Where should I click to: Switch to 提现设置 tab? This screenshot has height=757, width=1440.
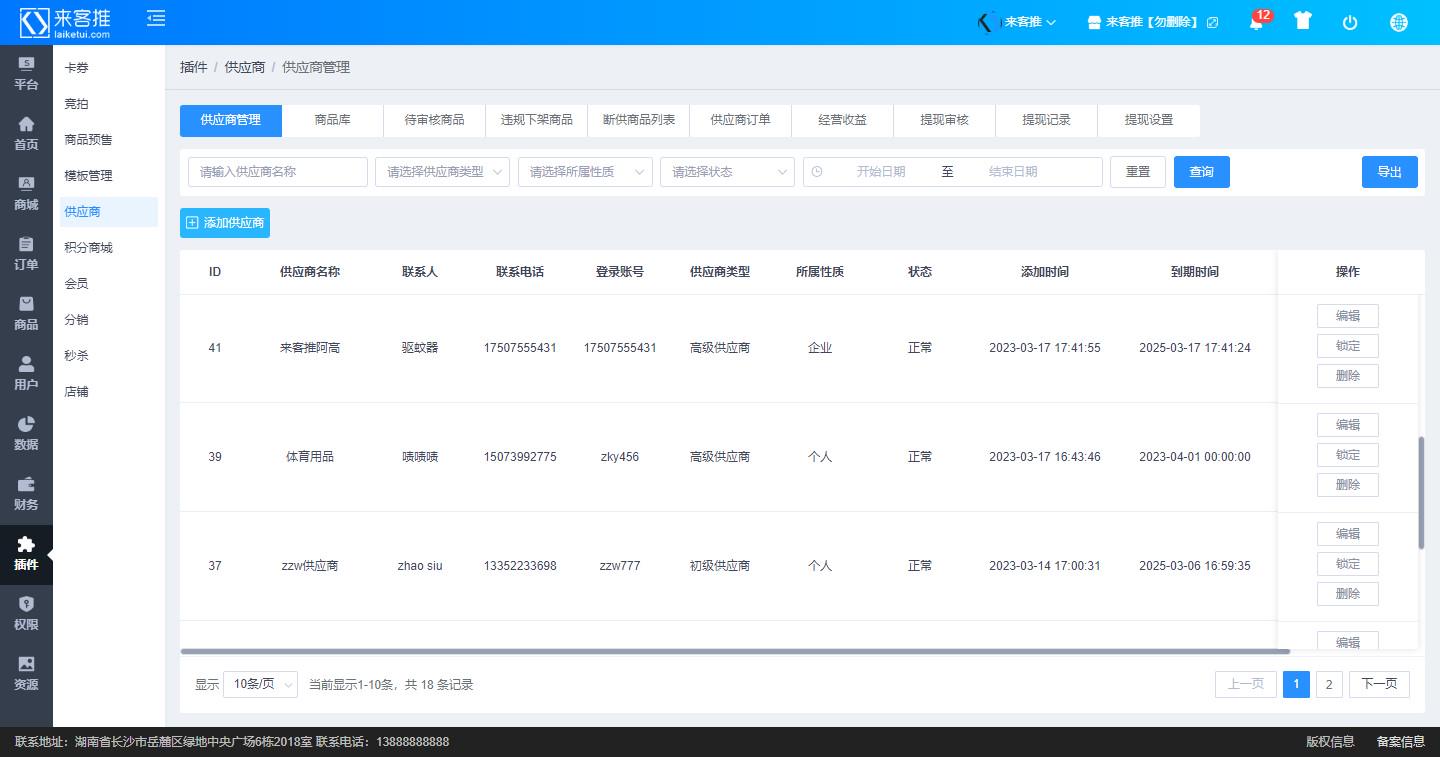coord(1148,120)
